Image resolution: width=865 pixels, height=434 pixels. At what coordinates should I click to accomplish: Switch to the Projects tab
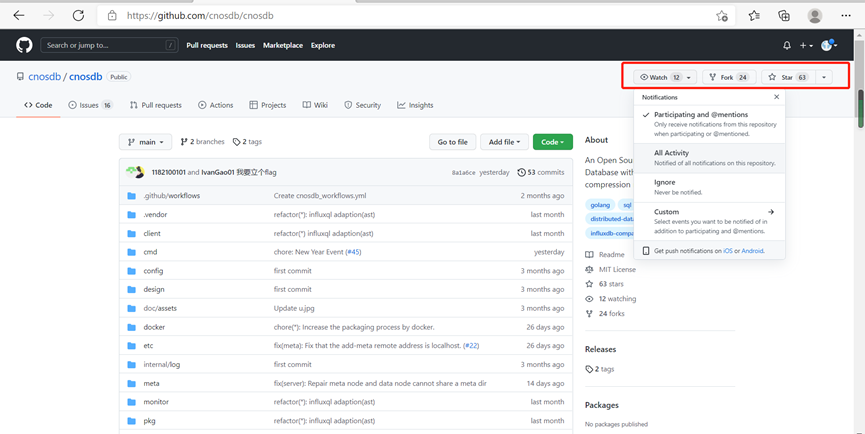coord(268,105)
